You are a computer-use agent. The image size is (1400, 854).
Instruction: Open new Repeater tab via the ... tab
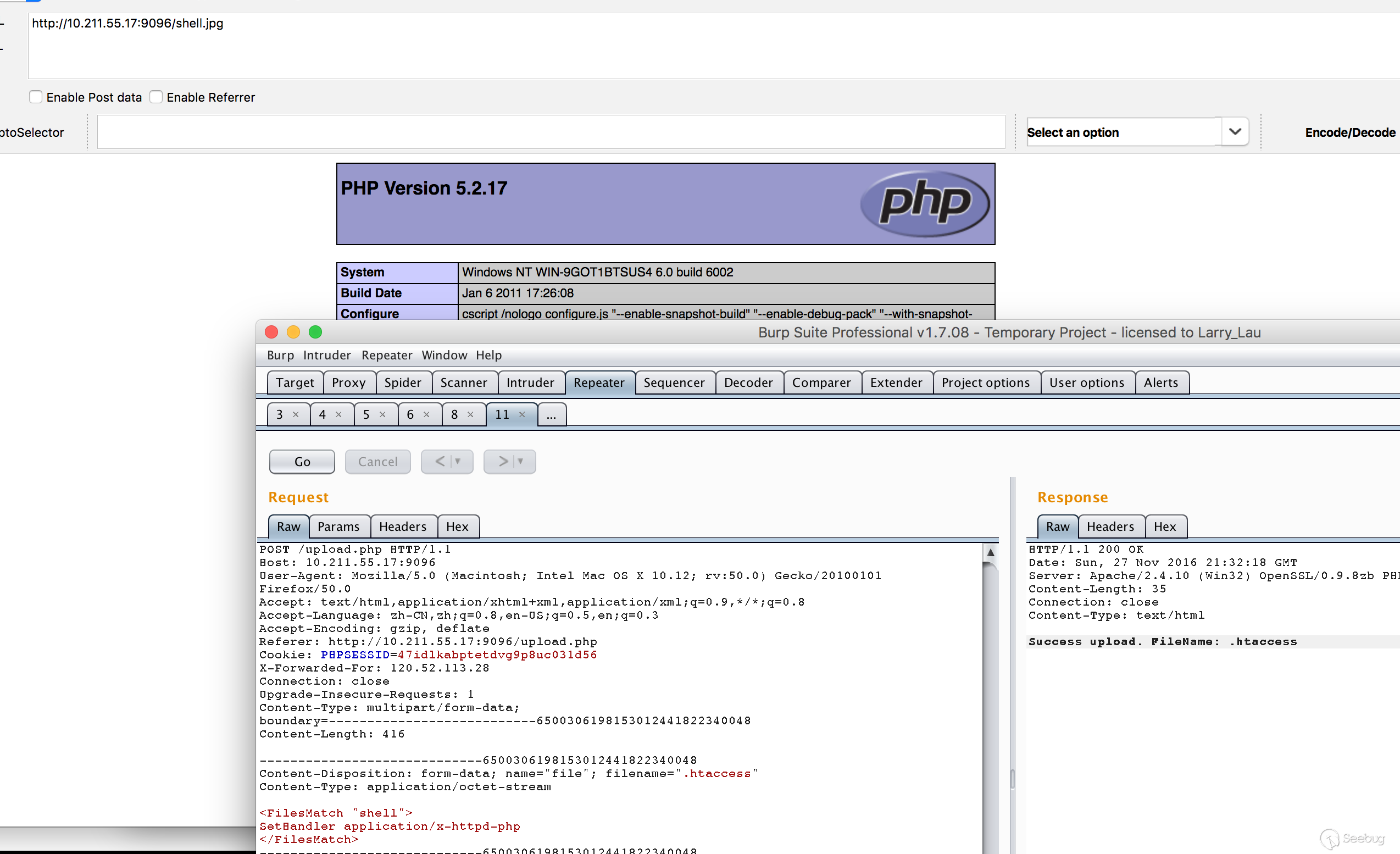(551, 414)
